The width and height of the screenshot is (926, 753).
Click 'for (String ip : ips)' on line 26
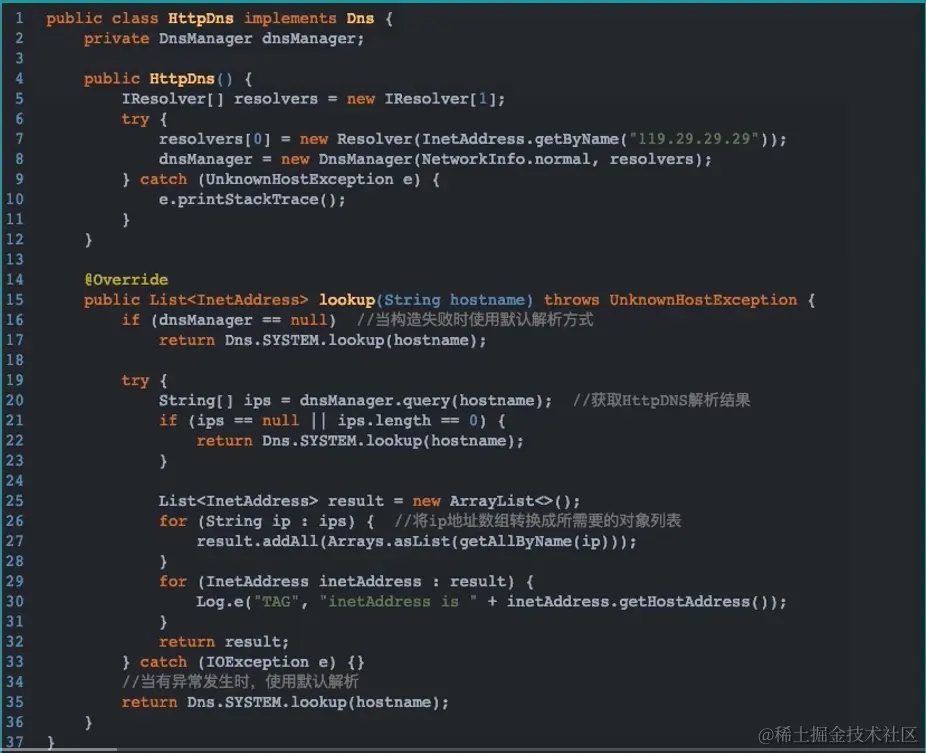[257, 521]
